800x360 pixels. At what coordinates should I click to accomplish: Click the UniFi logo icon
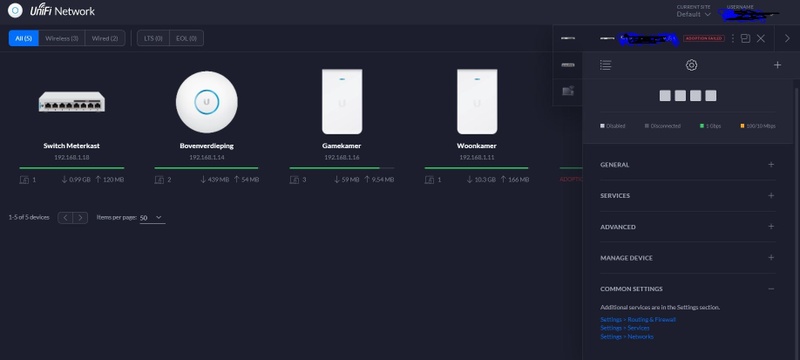point(15,11)
